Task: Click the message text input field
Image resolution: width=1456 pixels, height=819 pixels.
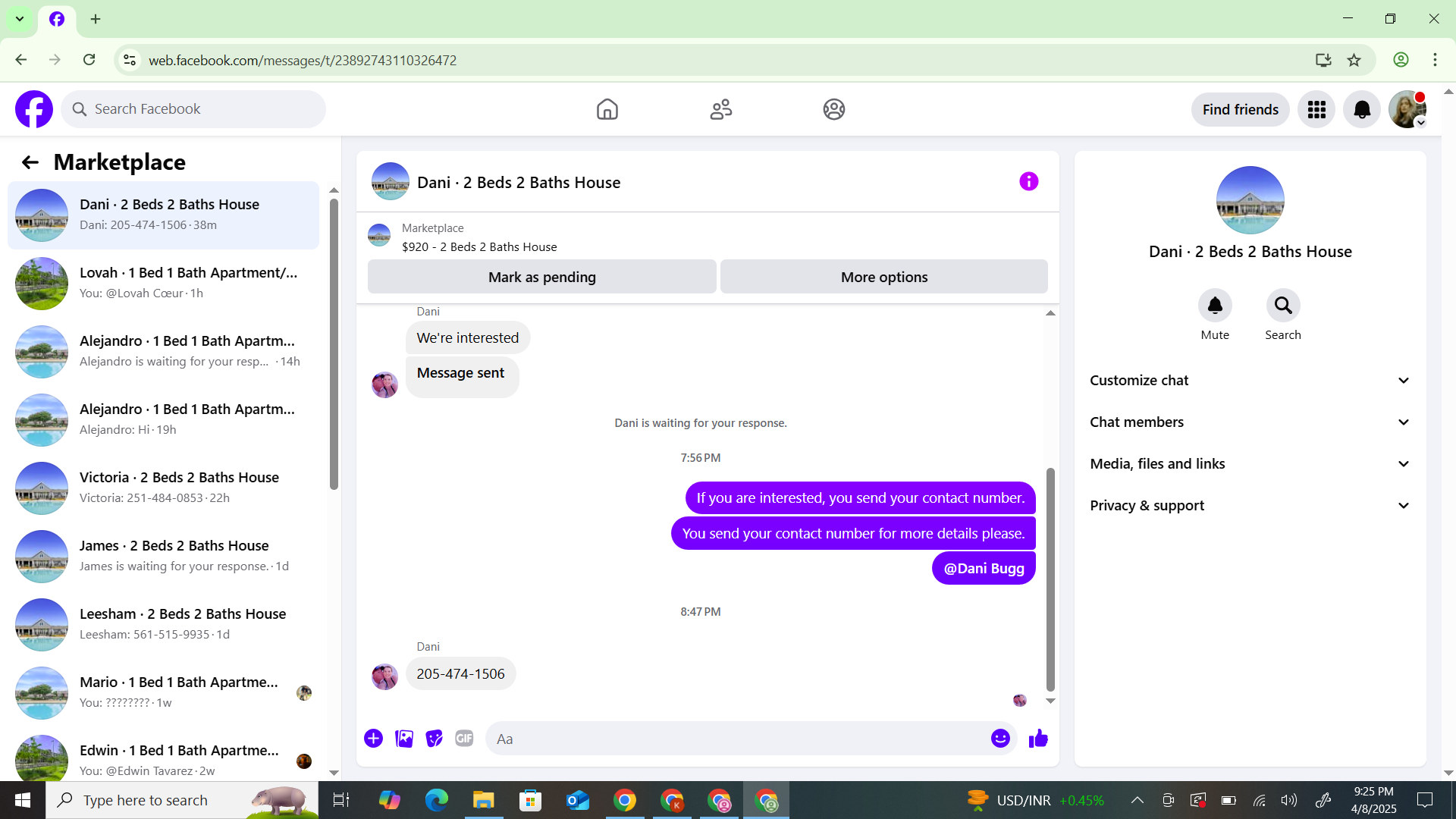Action: [736, 739]
